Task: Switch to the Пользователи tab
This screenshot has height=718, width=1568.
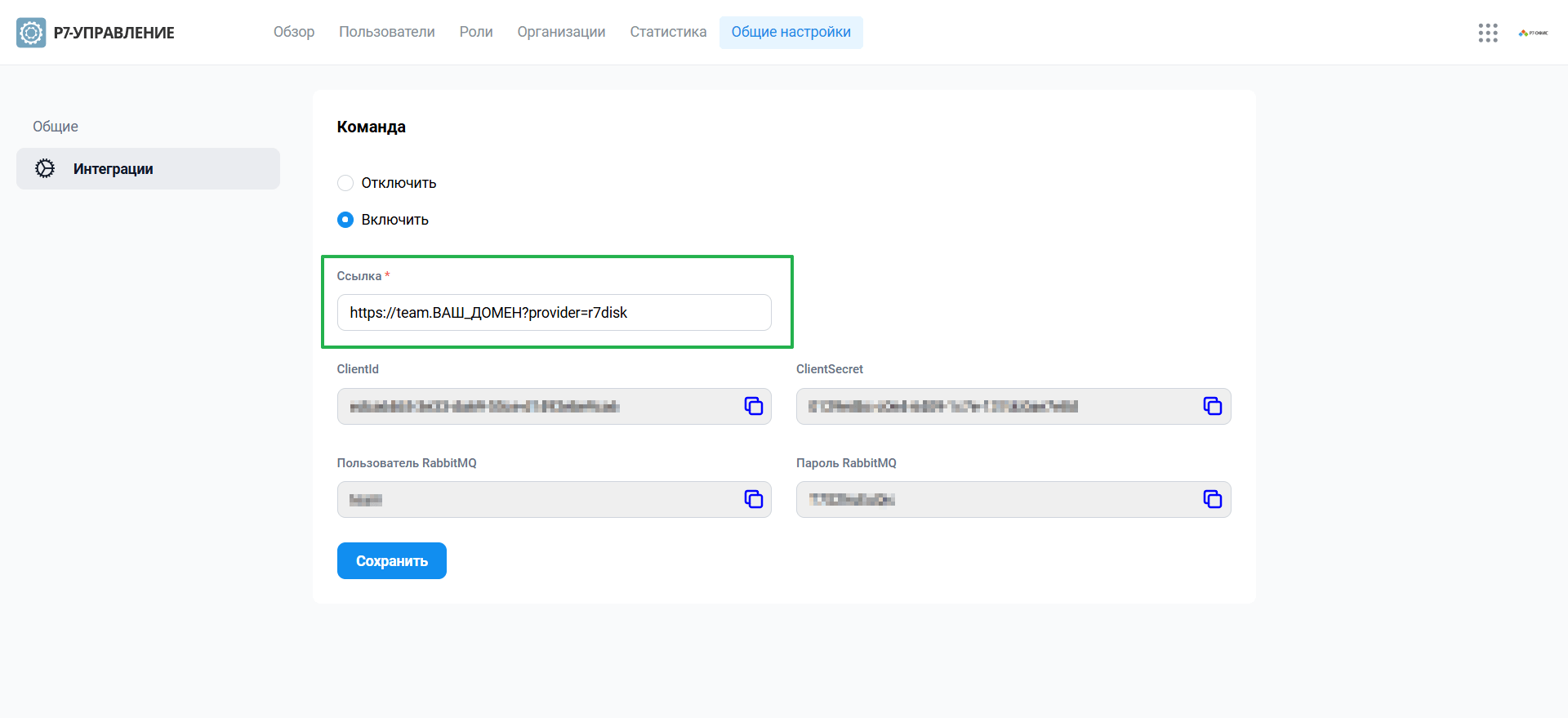Action: coord(387,32)
